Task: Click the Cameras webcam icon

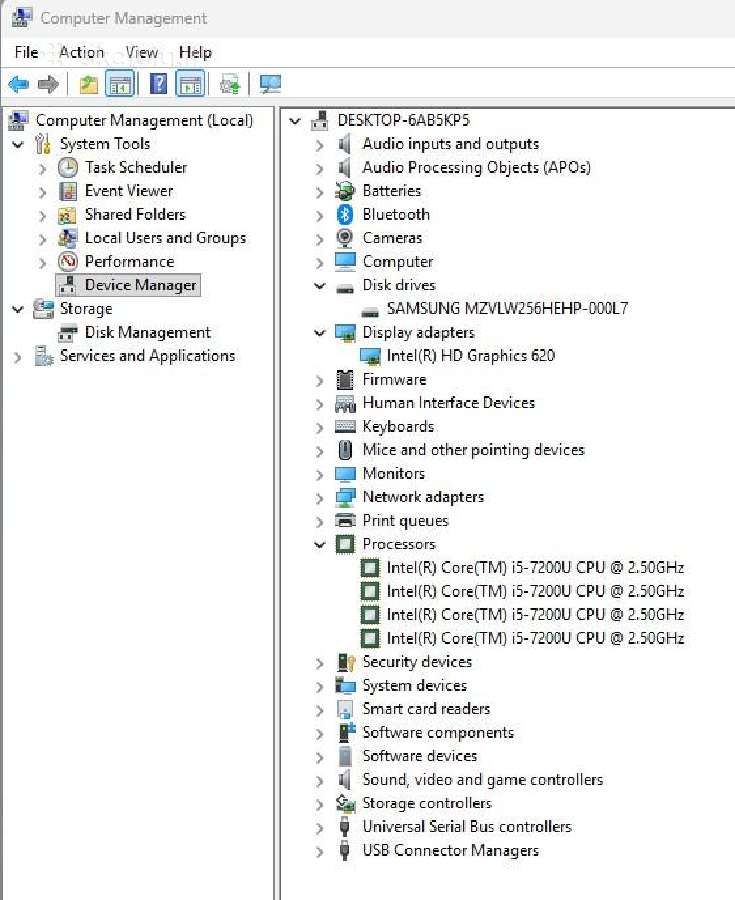Action: pyautogui.click(x=345, y=238)
